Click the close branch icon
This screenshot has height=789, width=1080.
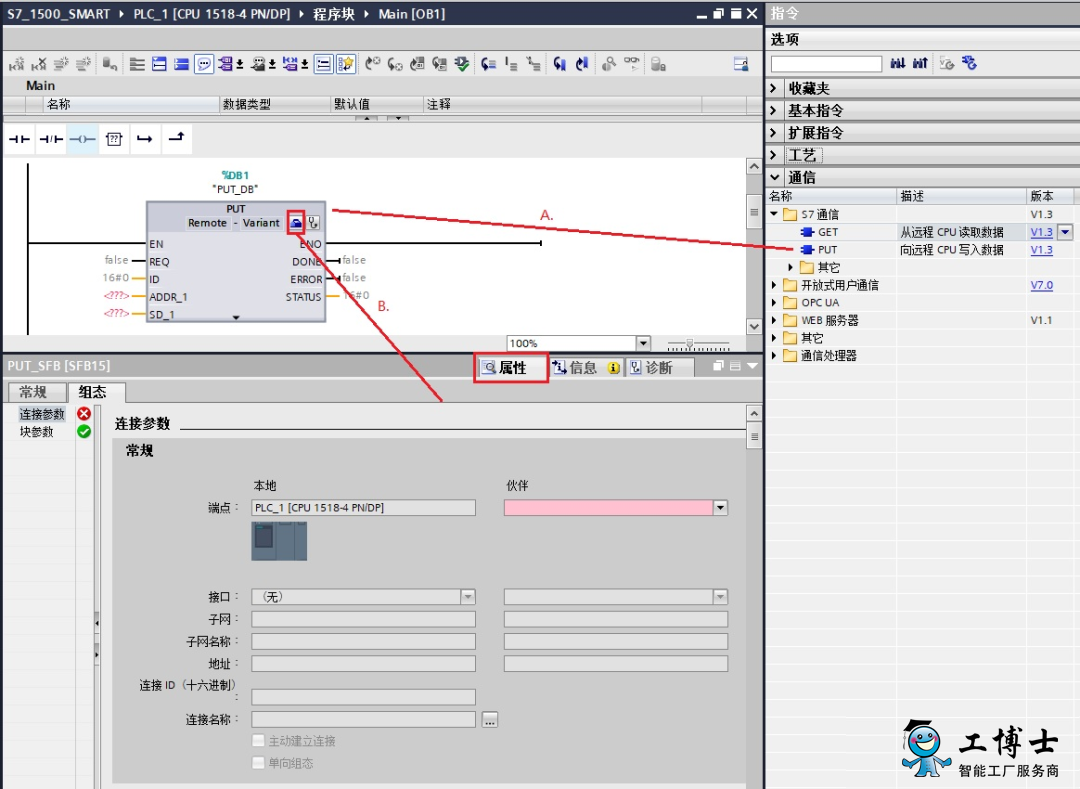pos(176,139)
